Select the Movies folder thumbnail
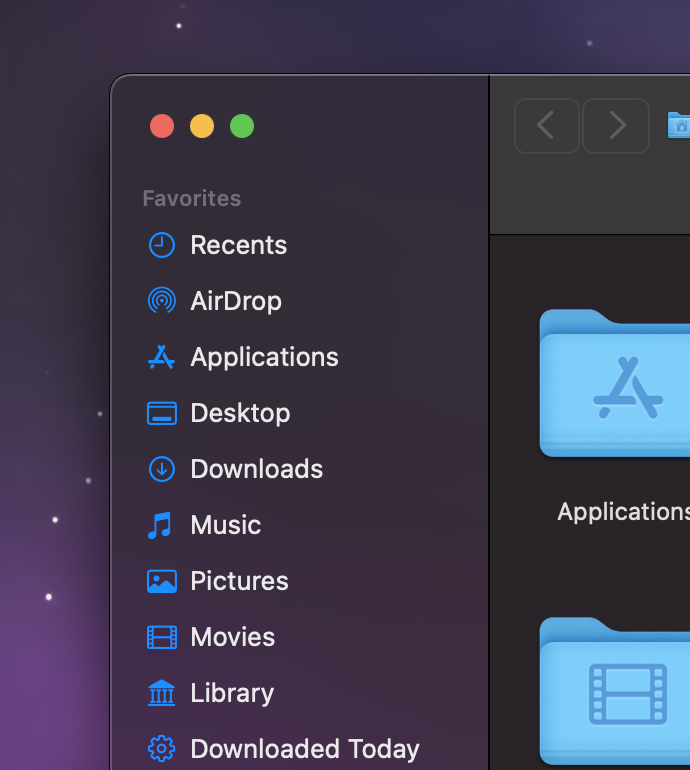Image resolution: width=690 pixels, height=770 pixels. [x=615, y=690]
